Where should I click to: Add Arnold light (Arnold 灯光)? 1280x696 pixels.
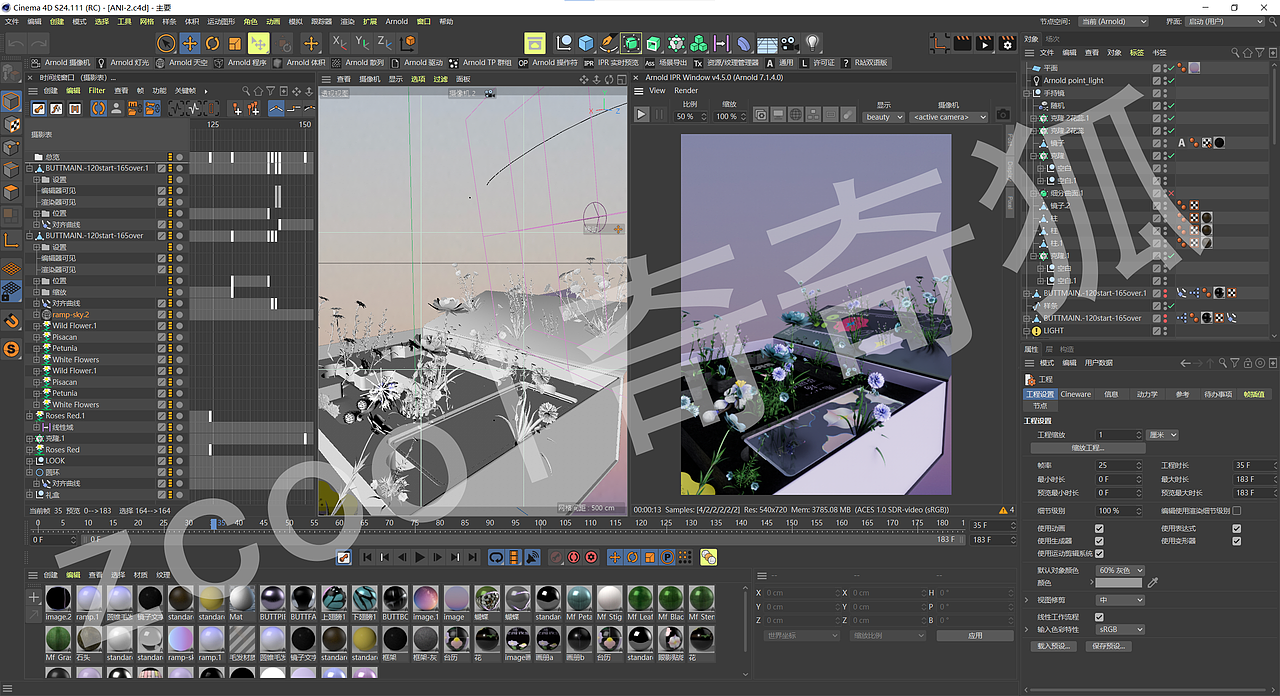tap(123, 62)
